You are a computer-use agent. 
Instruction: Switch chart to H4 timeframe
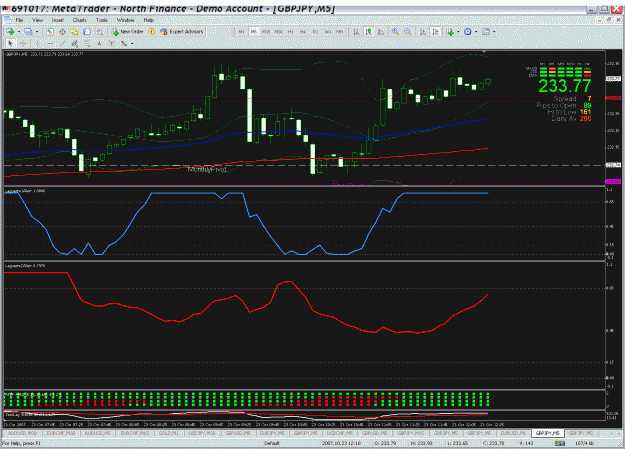tap(303, 32)
